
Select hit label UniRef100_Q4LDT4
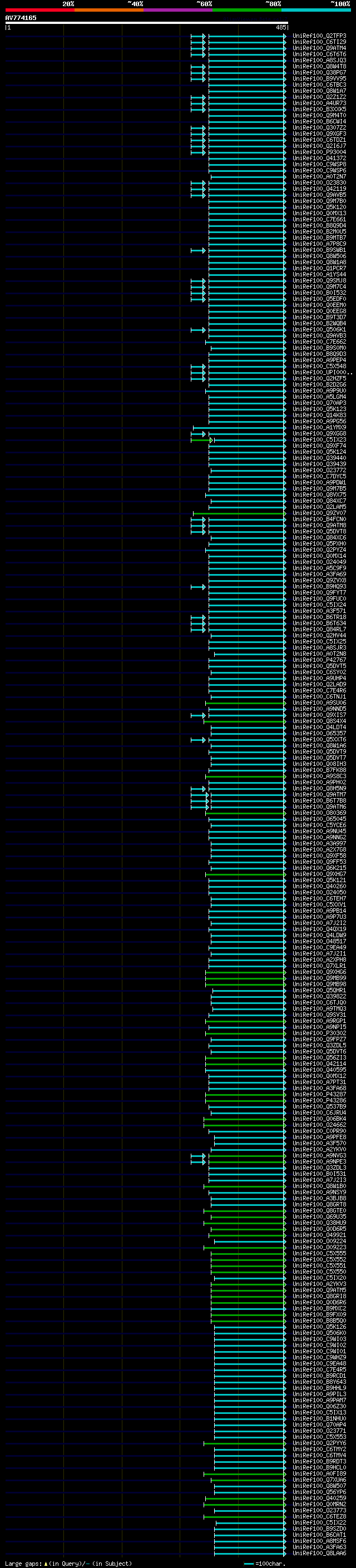[x=319, y=728]
